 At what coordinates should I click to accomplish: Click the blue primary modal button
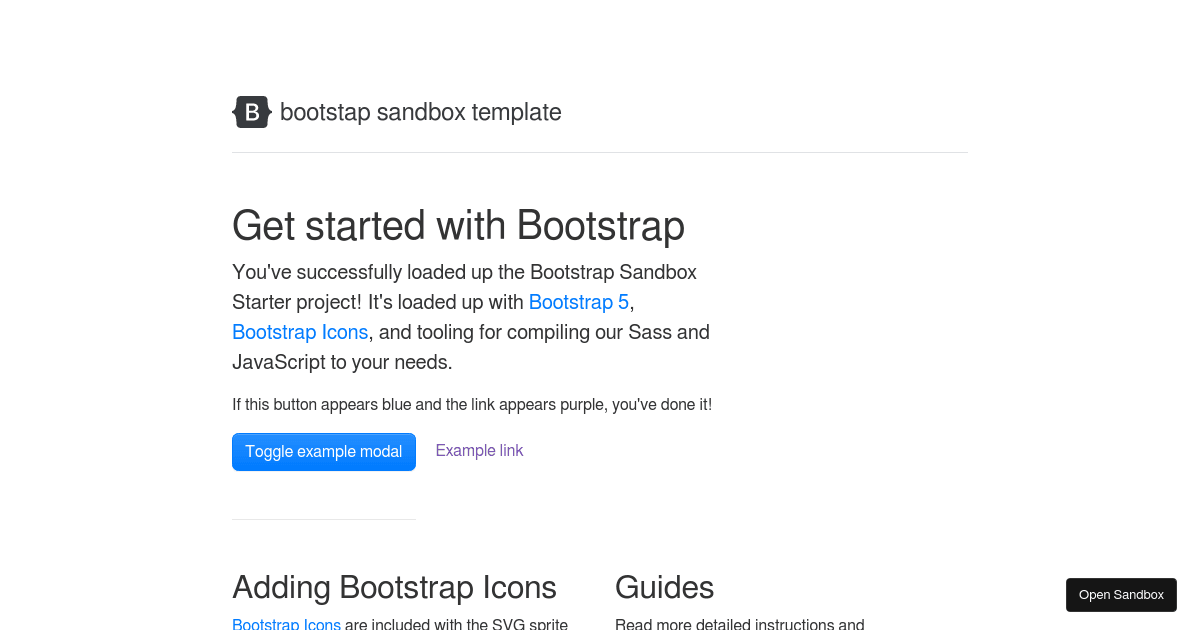click(323, 451)
